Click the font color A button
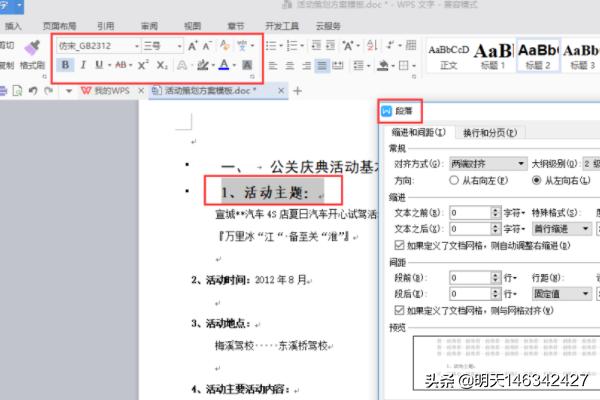Screen dimensions: 600x400 click(222, 65)
